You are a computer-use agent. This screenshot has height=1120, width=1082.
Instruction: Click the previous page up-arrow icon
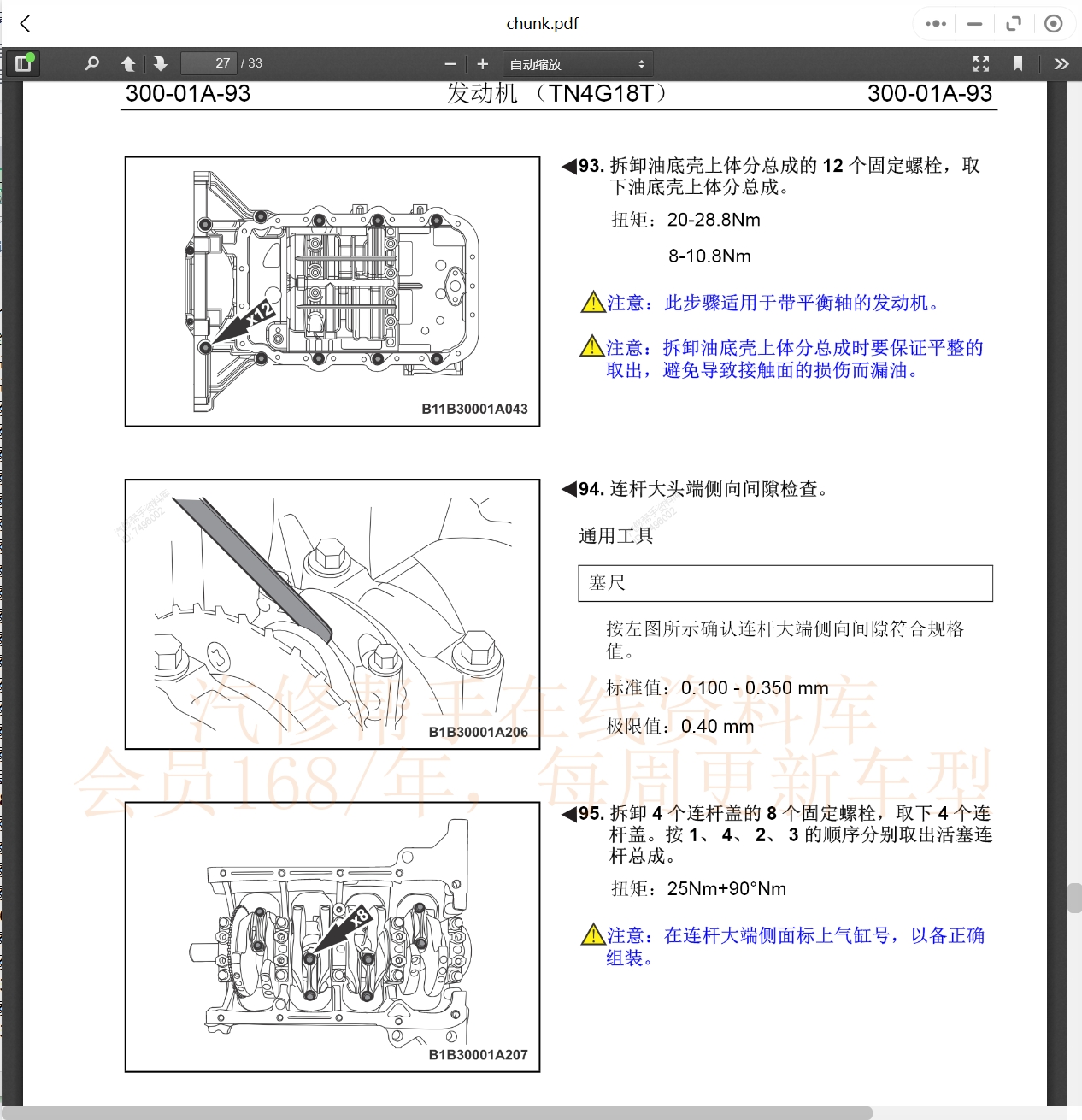pyautogui.click(x=128, y=63)
